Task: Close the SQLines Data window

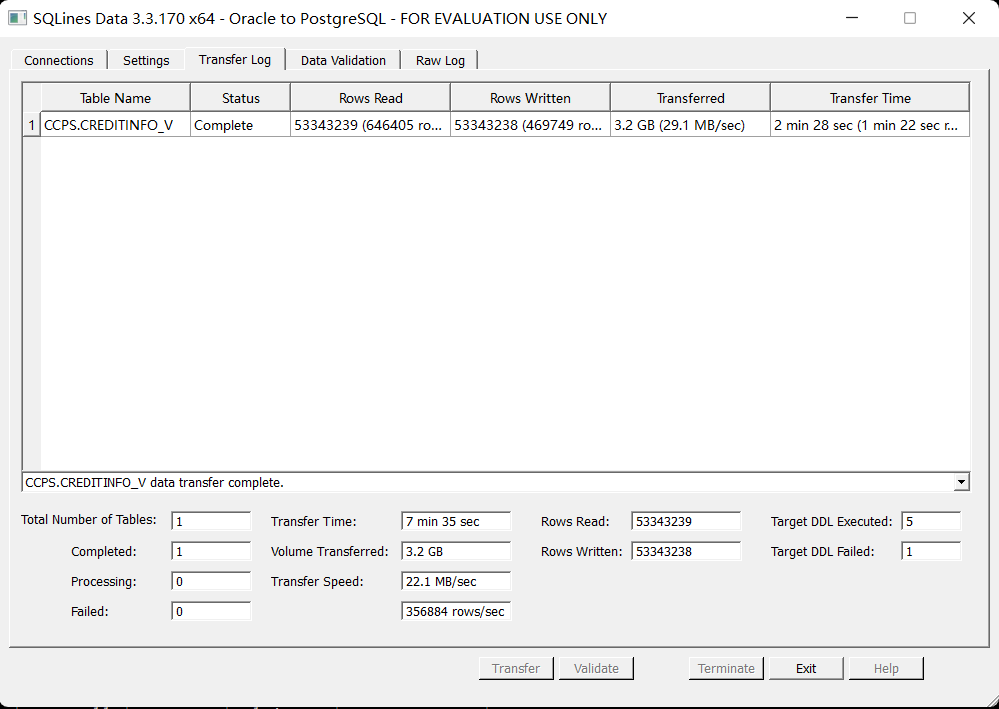Action: pos(968,18)
